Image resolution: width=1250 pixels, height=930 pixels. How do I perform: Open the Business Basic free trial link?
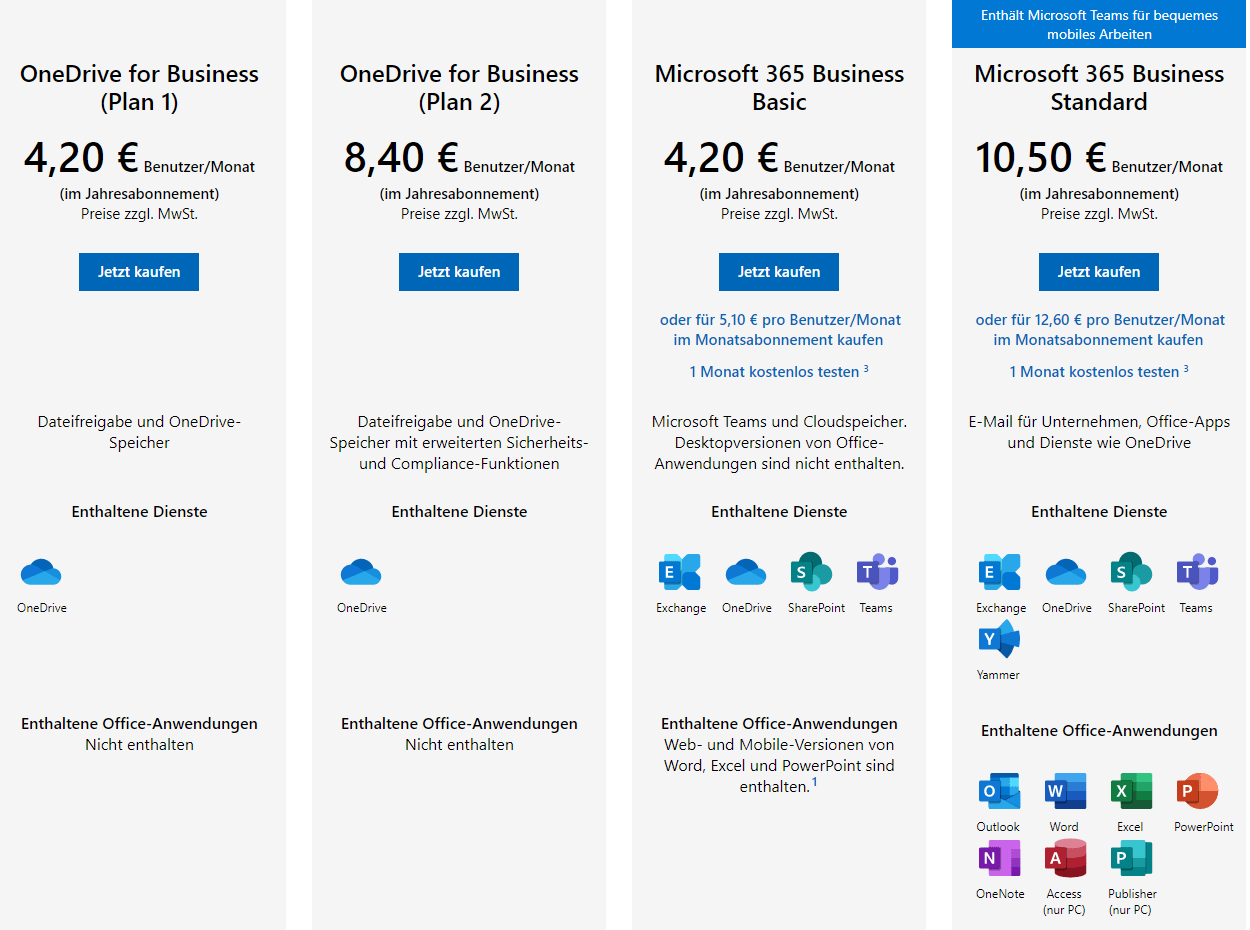(779, 370)
